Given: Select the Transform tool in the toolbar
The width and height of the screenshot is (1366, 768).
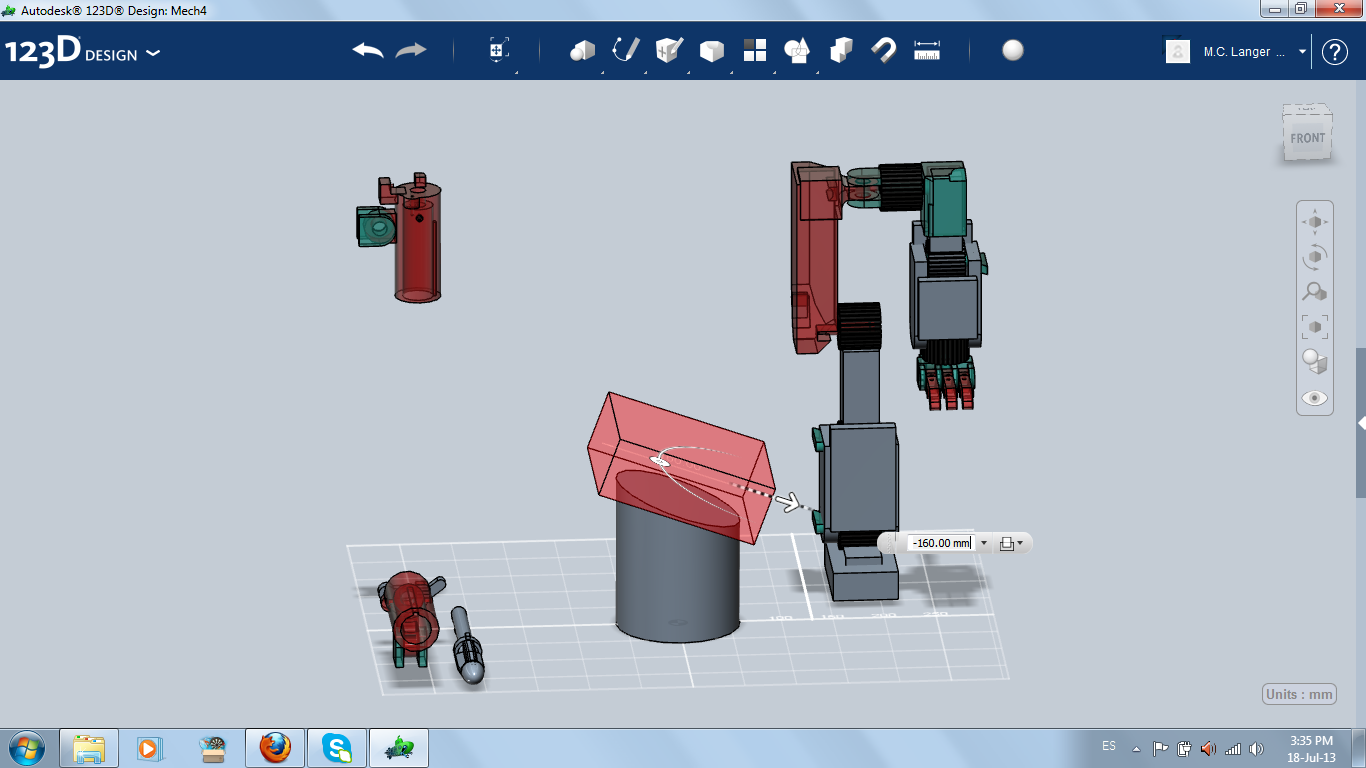Looking at the screenshot, I should 497,50.
